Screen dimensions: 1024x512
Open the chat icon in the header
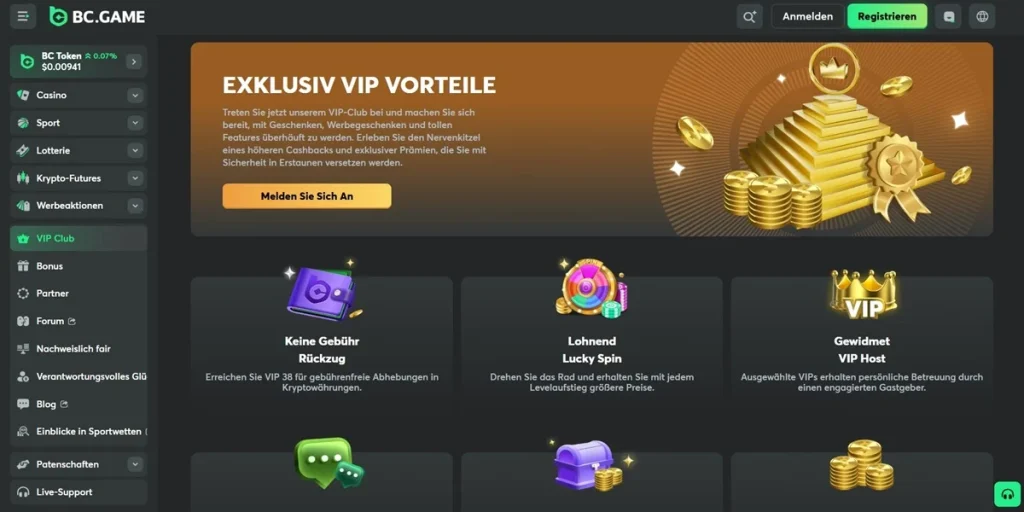(x=948, y=16)
